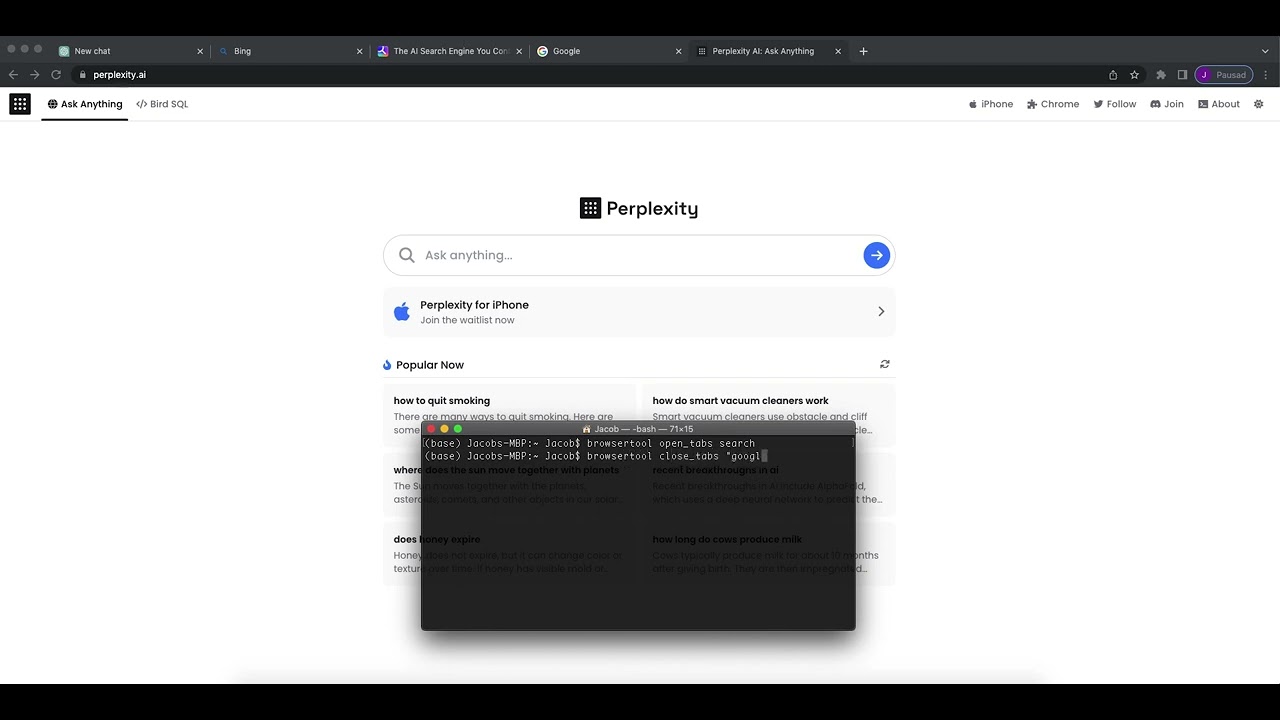
Task: Click the share page icon in the address bar
Action: [x=1113, y=75]
